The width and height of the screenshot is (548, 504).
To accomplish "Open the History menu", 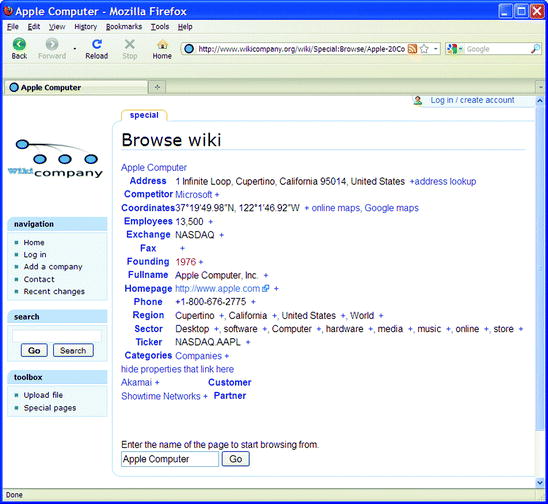I will 86,27.
